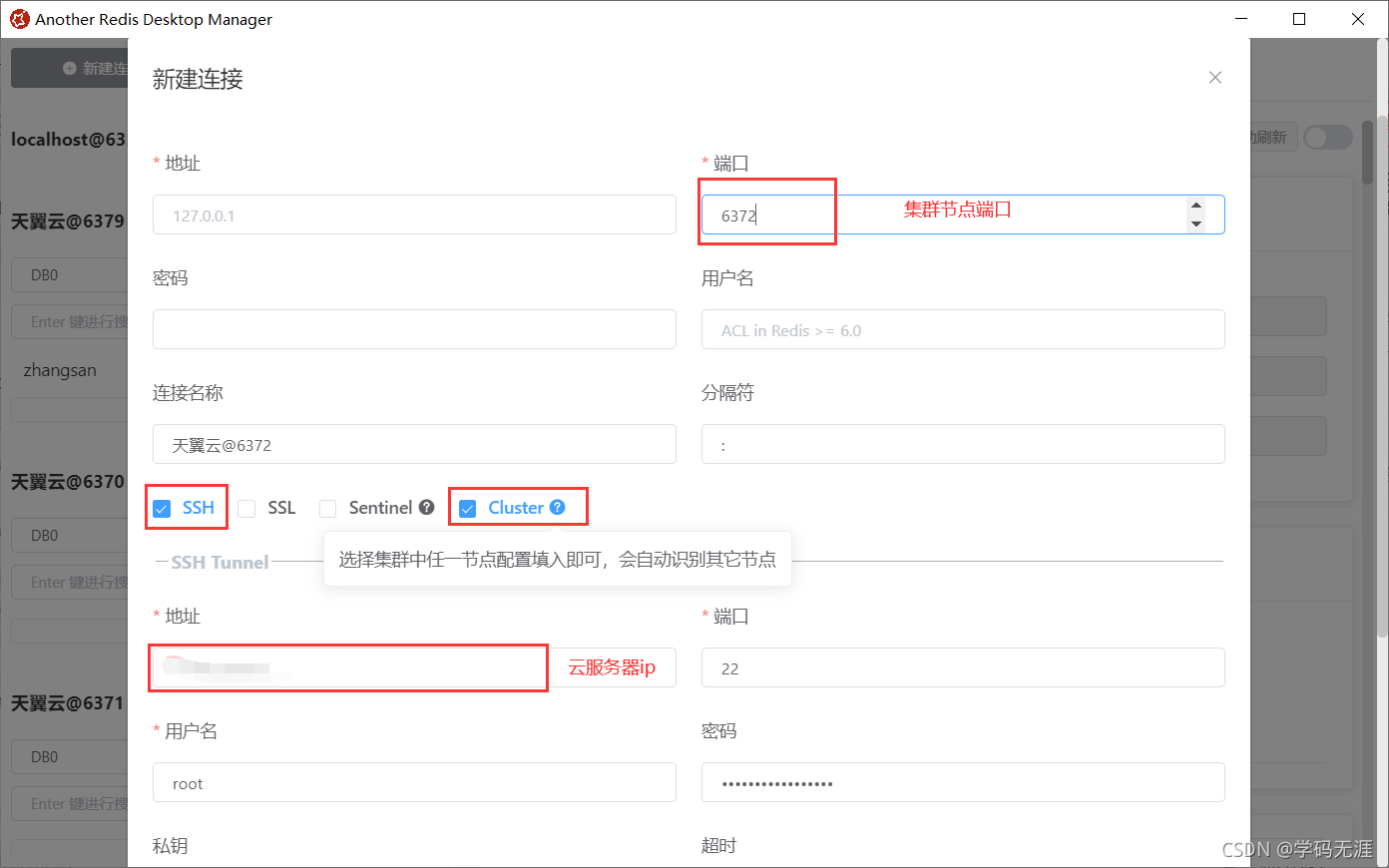Click the SSH password field with dots
This screenshot has height=868, width=1389.
[x=963, y=782]
